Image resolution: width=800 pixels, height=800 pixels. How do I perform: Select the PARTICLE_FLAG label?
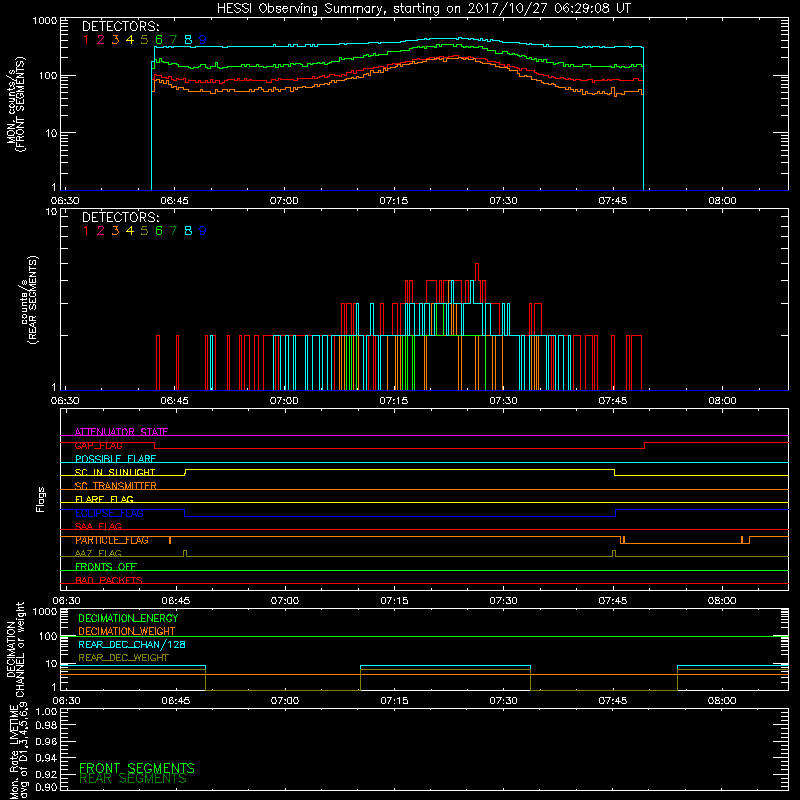click(112, 540)
